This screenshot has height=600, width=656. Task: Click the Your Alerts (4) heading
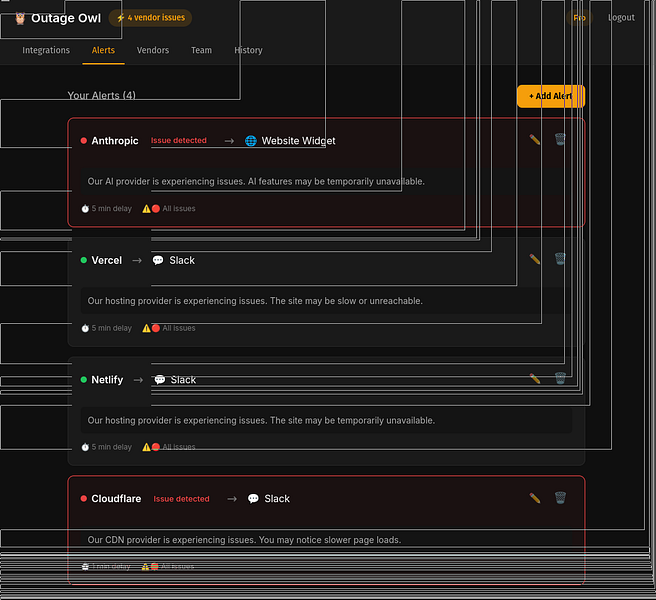(x=101, y=95)
